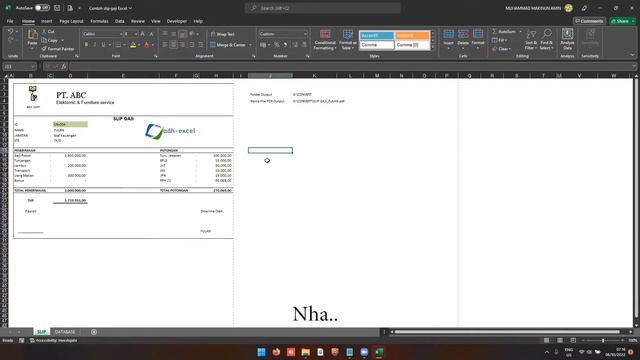Open Windows Start menu
This screenshot has height=360, width=640.
click(261, 352)
